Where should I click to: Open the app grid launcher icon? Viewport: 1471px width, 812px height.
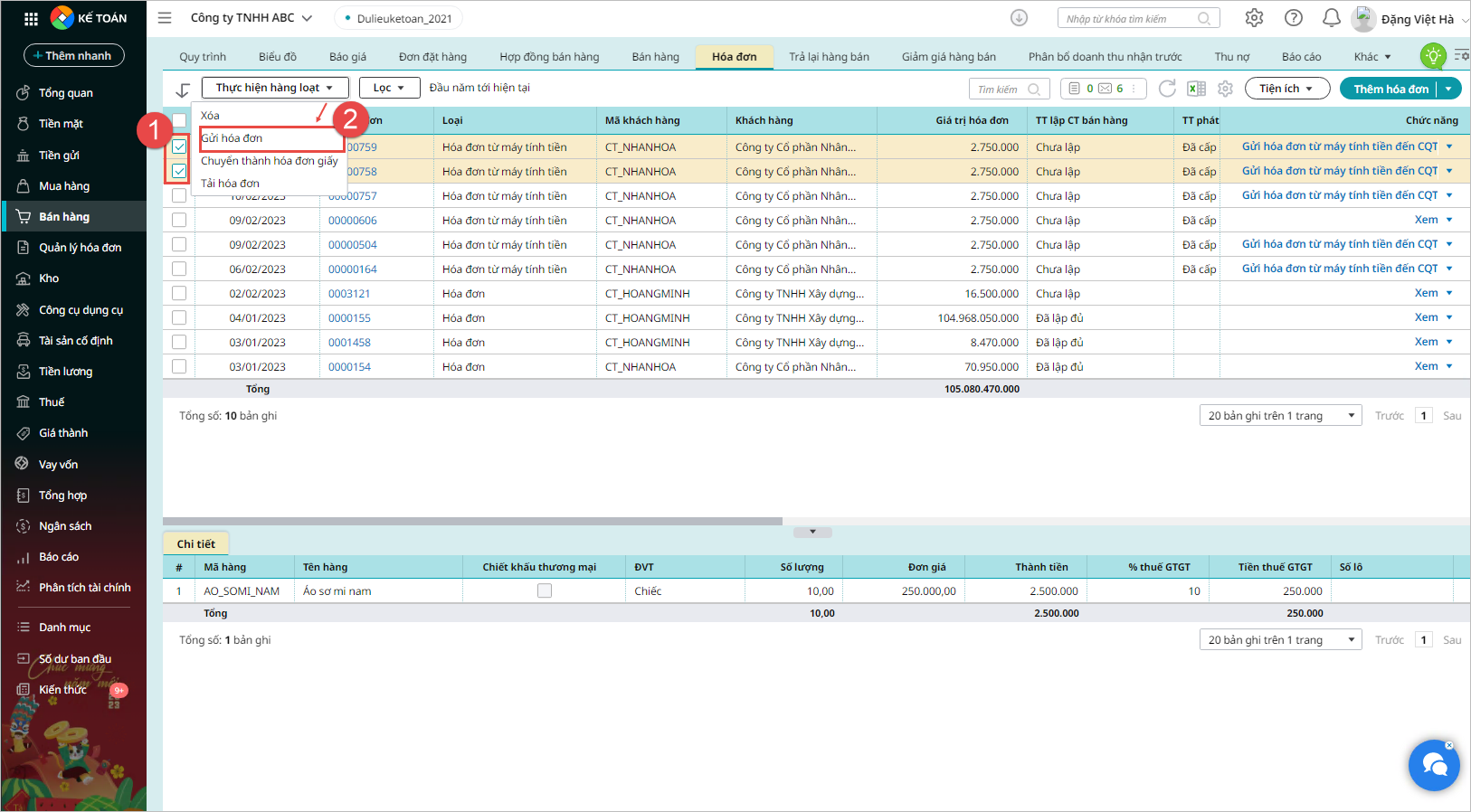31,18
